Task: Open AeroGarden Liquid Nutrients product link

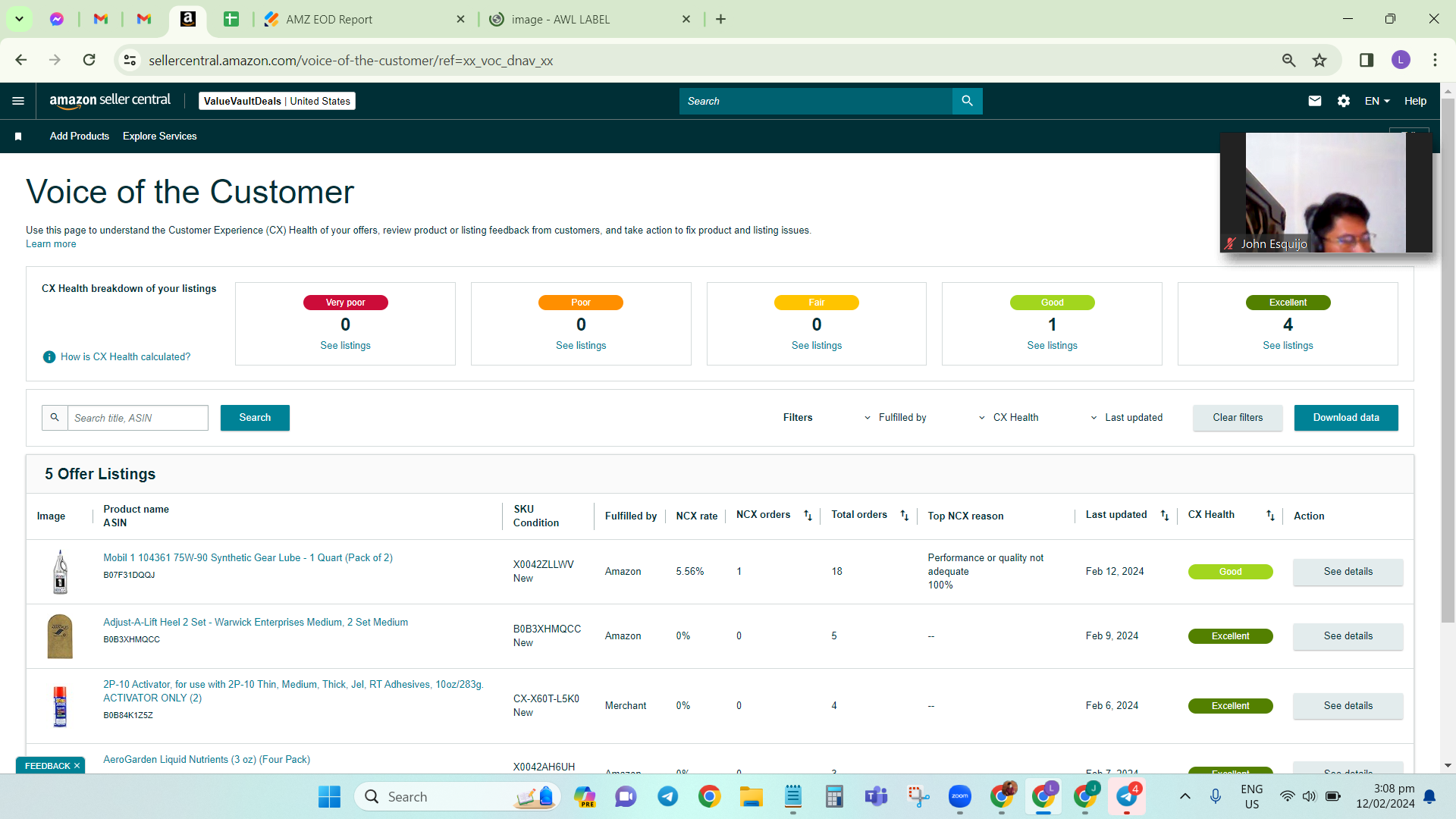Action: click(x=207, y=760)
